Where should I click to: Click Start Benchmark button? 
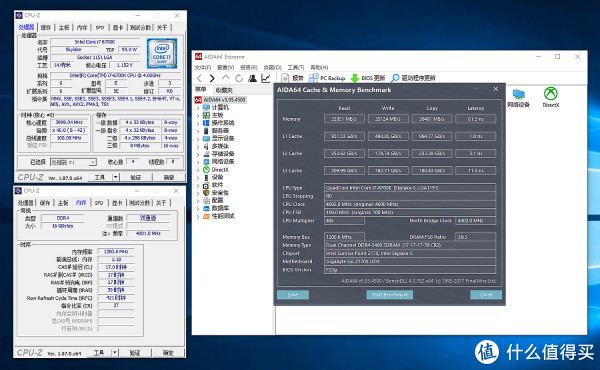click(390, 295)
